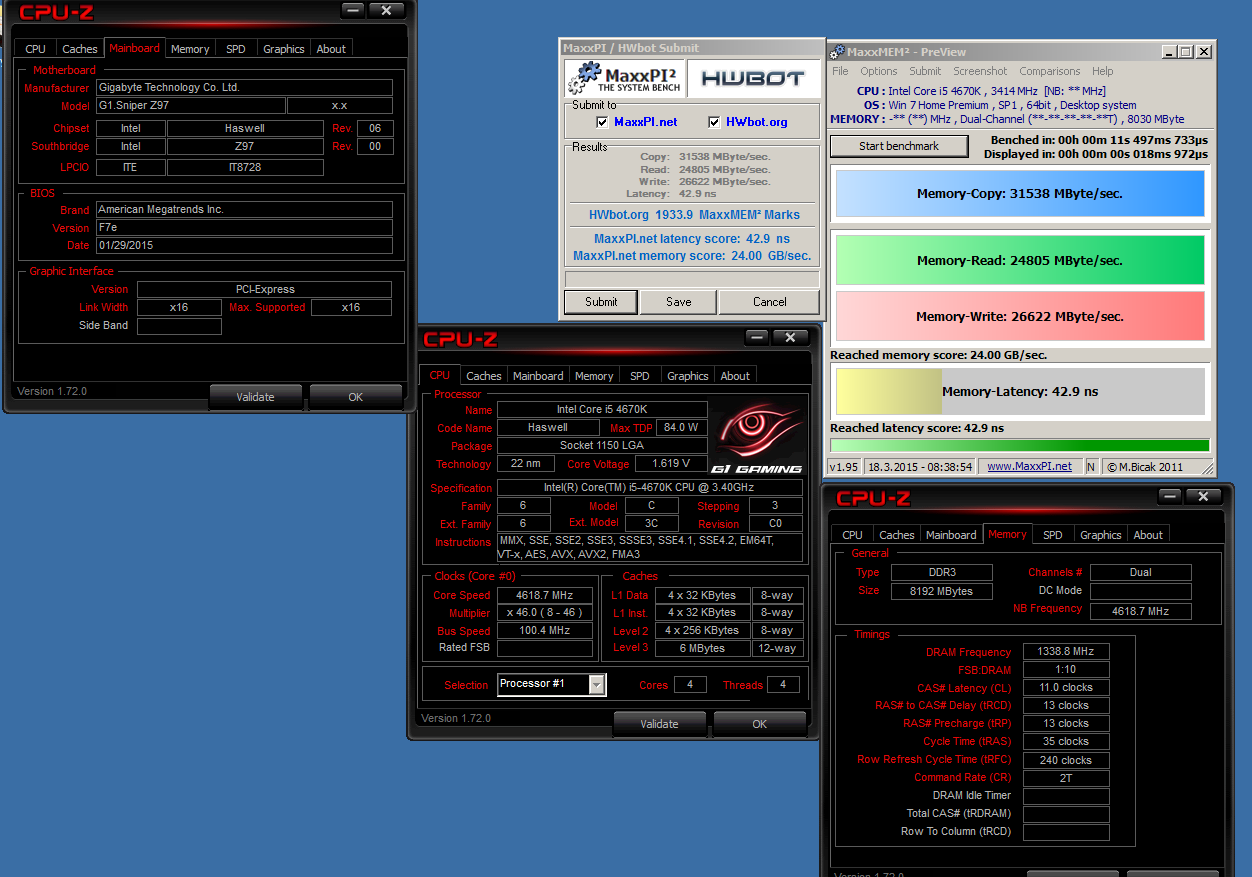Click the v1.95 version status cell
This screenshot has height=877, width=1252.
845,466
